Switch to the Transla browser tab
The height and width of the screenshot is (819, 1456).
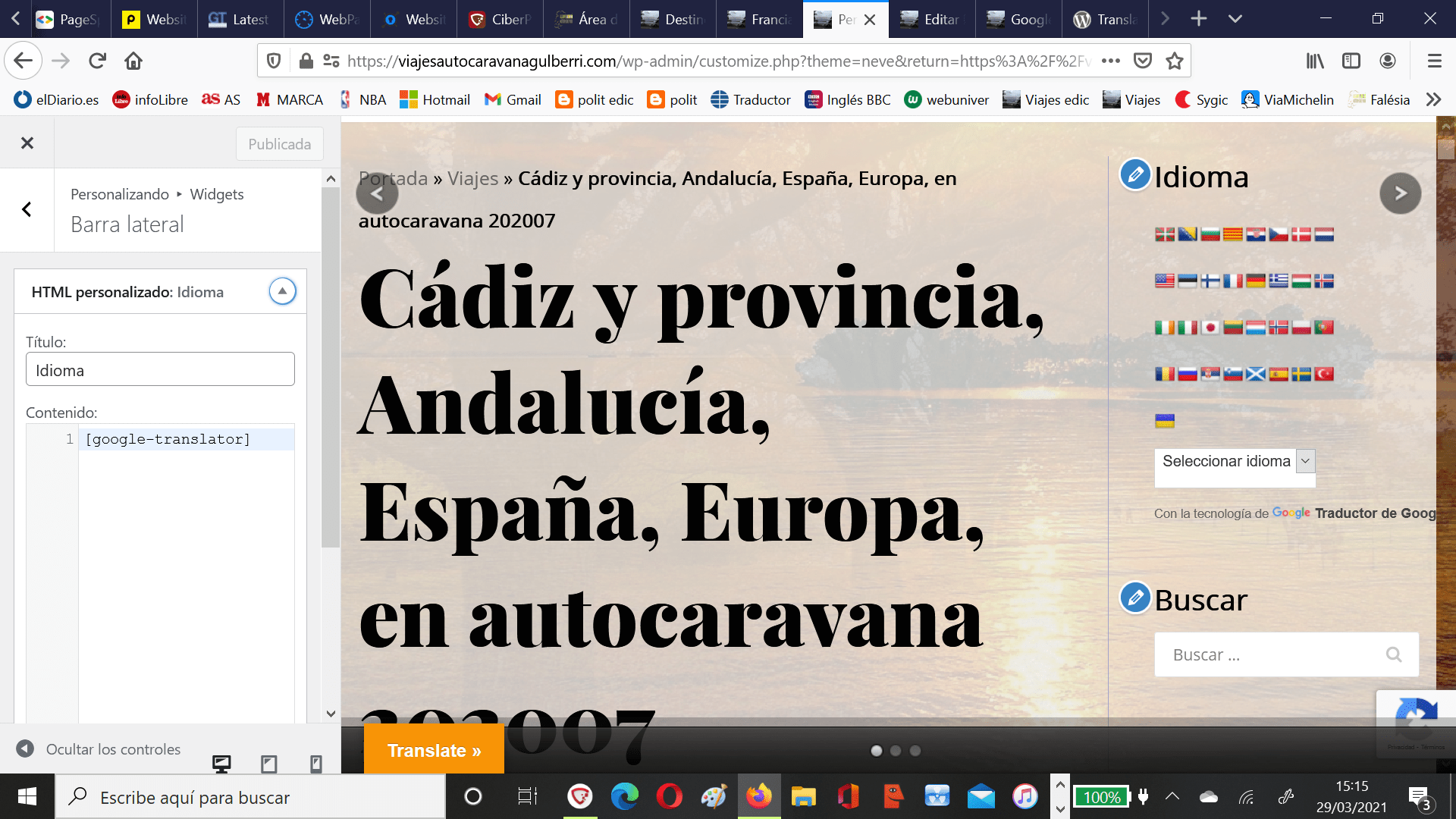coord(1106,19)
